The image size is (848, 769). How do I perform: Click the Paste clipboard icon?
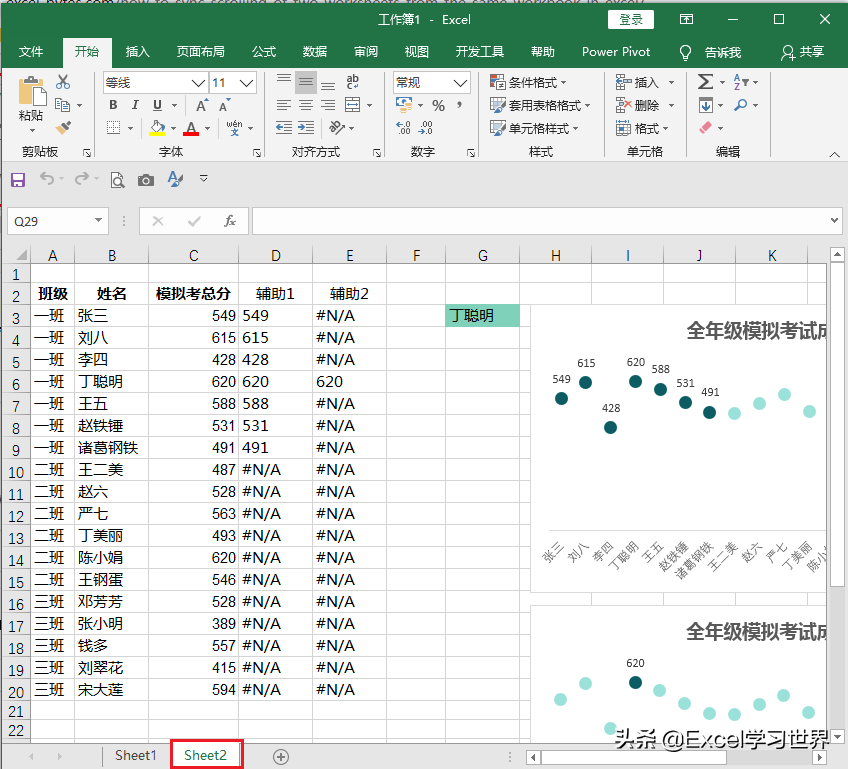pyautogui.click(x=31, y=90)
